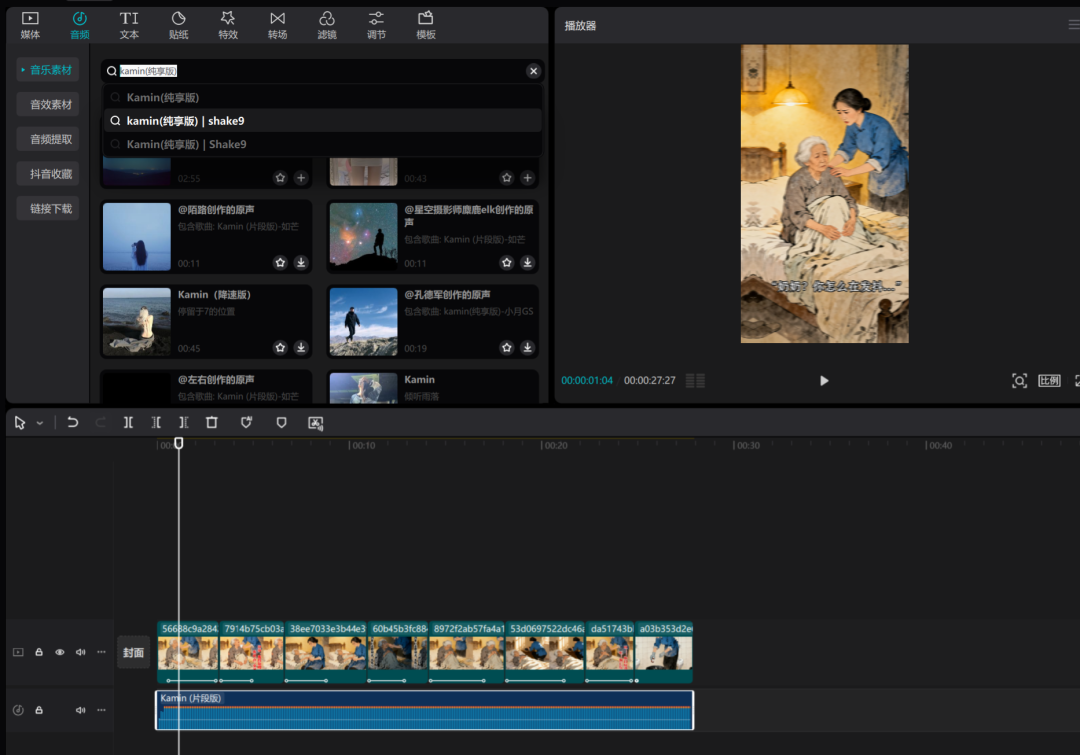
Task: Click the zoom-to-fit icon in the player
Action: 1019,381
